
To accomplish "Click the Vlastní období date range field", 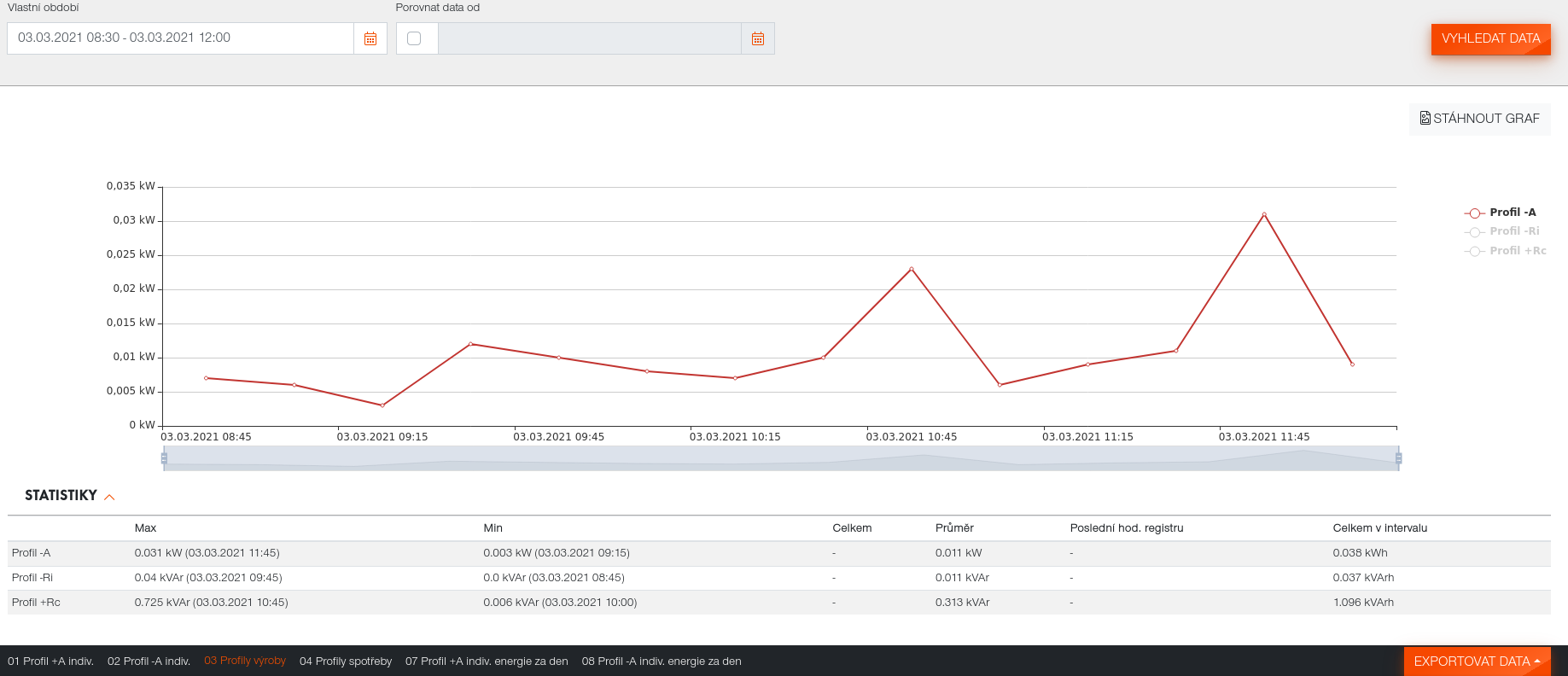I will (180, 38).
